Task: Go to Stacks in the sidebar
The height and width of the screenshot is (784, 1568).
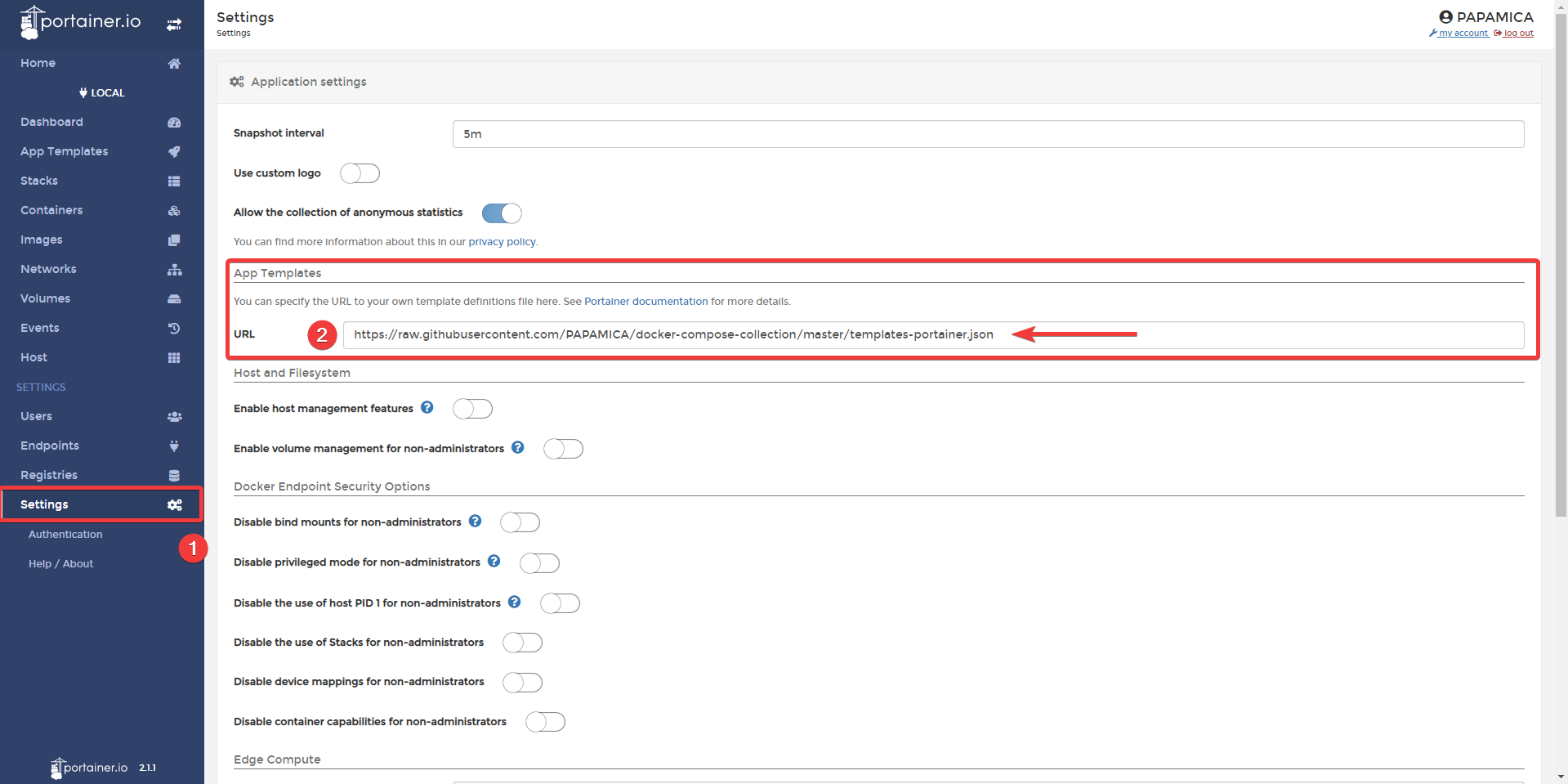Action: [101, 181]
